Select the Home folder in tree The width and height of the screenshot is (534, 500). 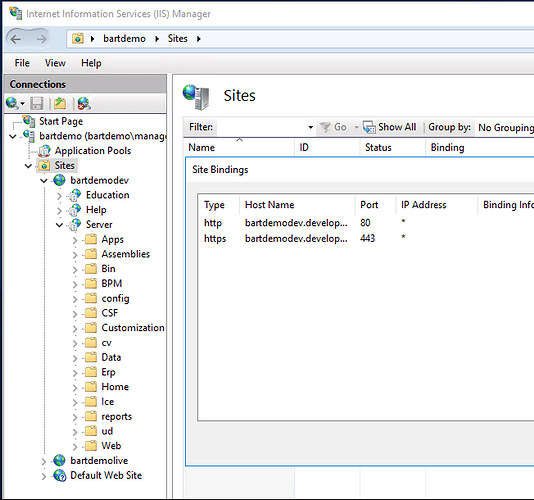pos(115,387)
